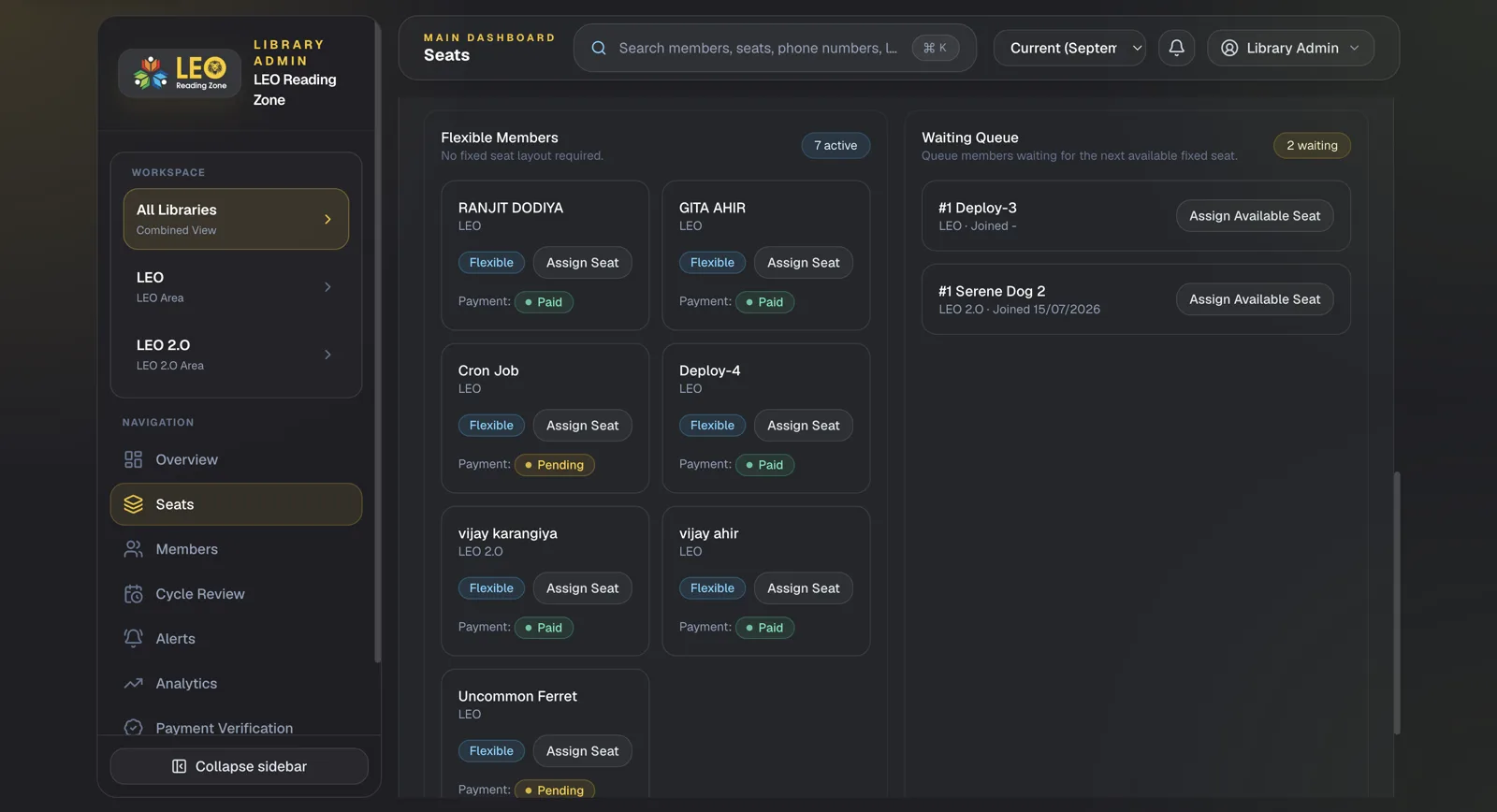
Task: Click the Flexible tag on Deploy-4
Action: coord(712,426)
